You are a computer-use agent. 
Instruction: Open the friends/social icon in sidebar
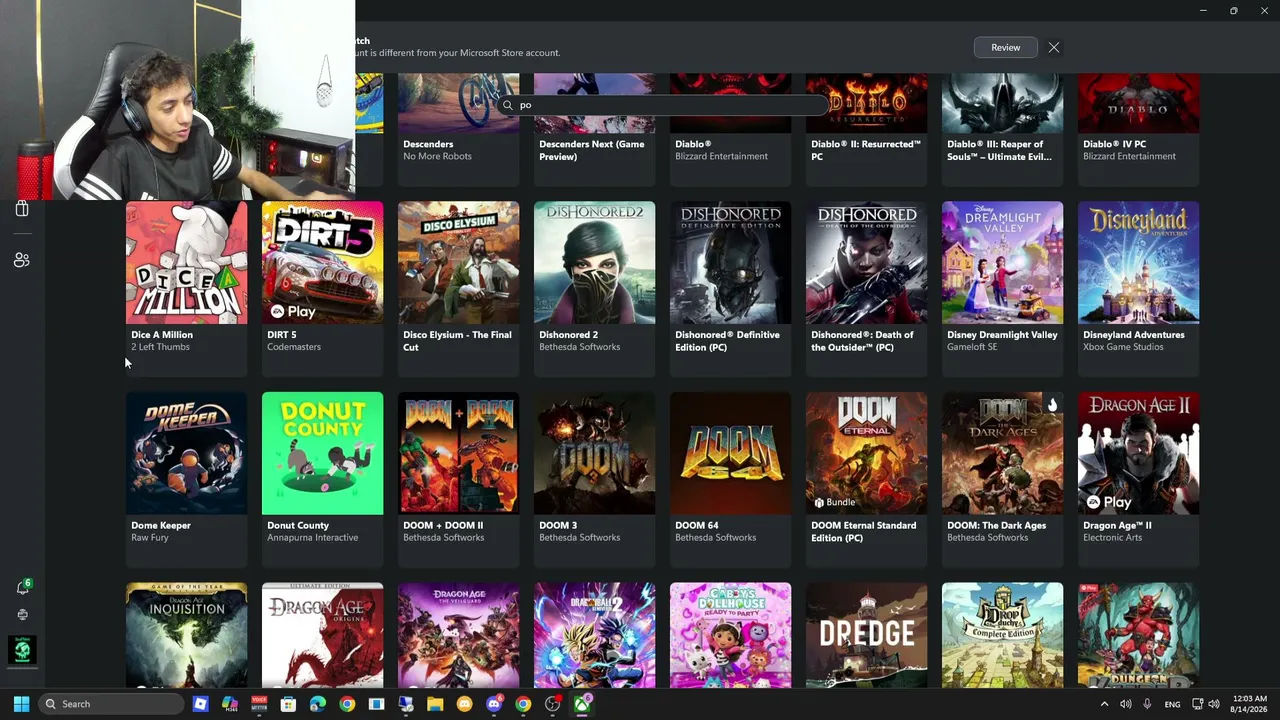click(x=22, y=260)
